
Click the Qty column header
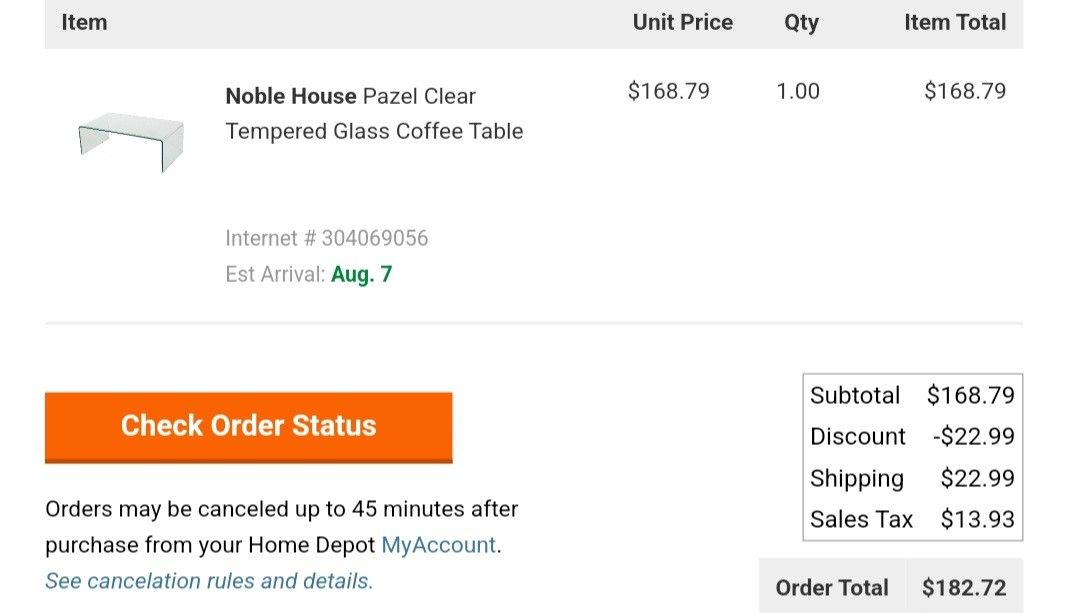(x=800, y=22)
